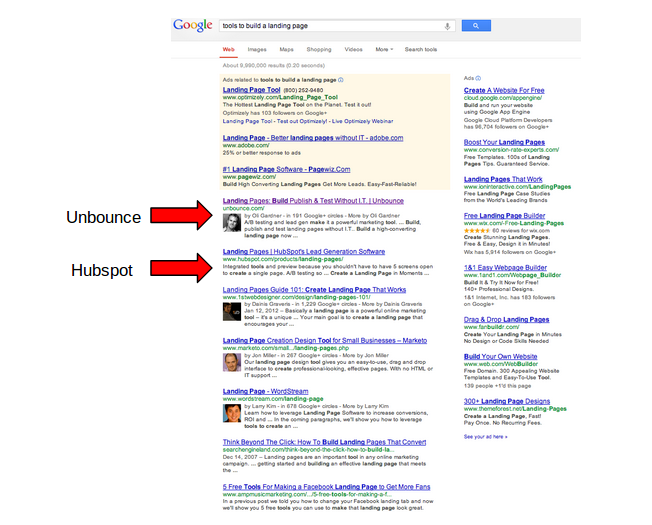The width and height of the screenshot is (652, 525).
Task: Open '300+ Landing Page Designs' ad
Action: click(x=507, y=402)
